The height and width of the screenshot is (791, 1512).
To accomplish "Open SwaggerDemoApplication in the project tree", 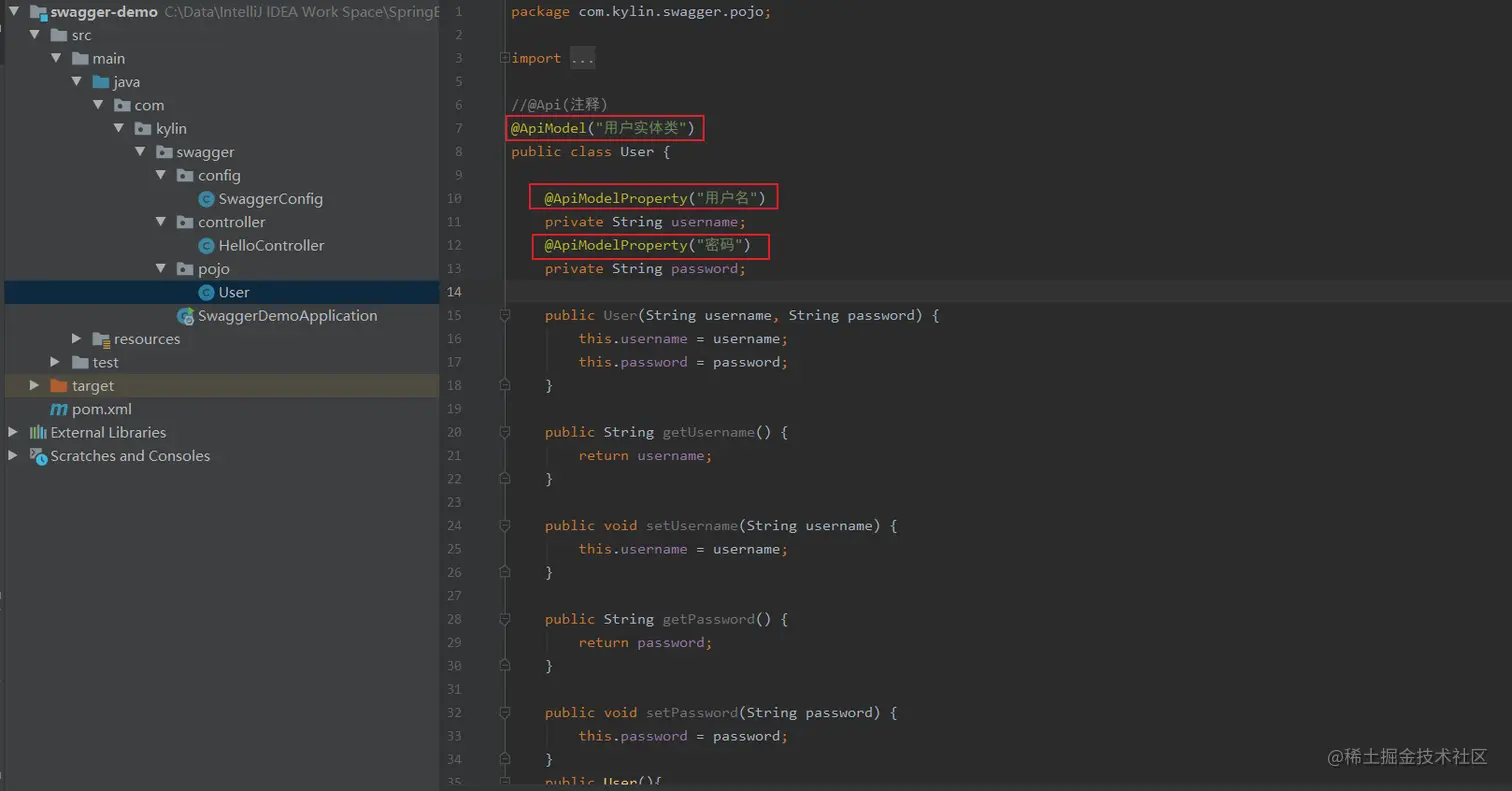I will click(x=288, y=315).
